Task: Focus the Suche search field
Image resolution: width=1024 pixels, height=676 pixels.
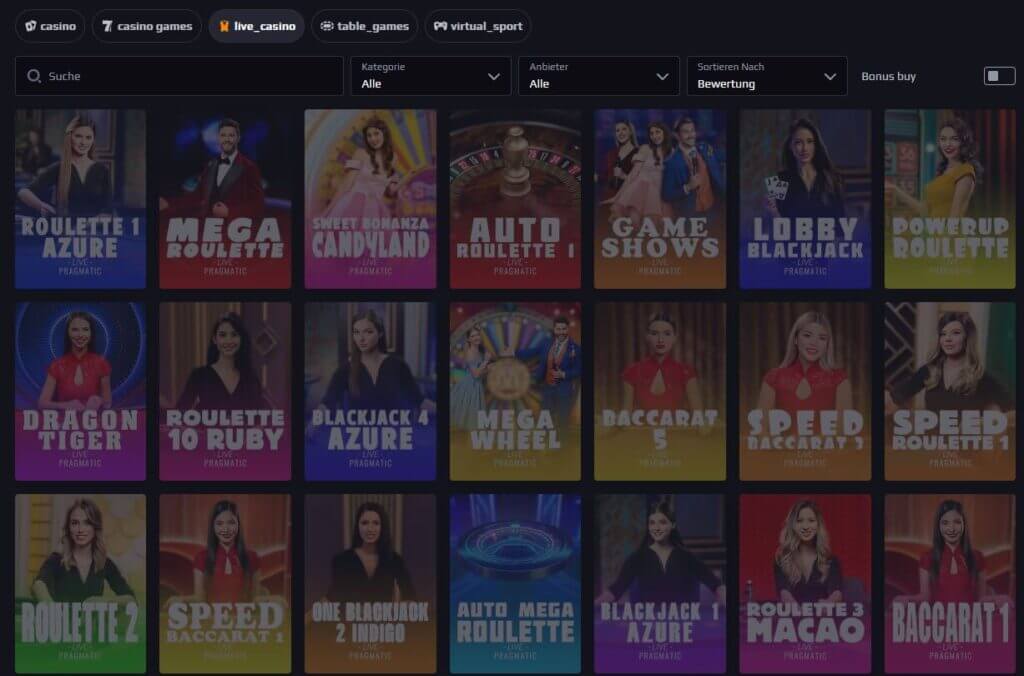Action: click(x=179, y=76)
